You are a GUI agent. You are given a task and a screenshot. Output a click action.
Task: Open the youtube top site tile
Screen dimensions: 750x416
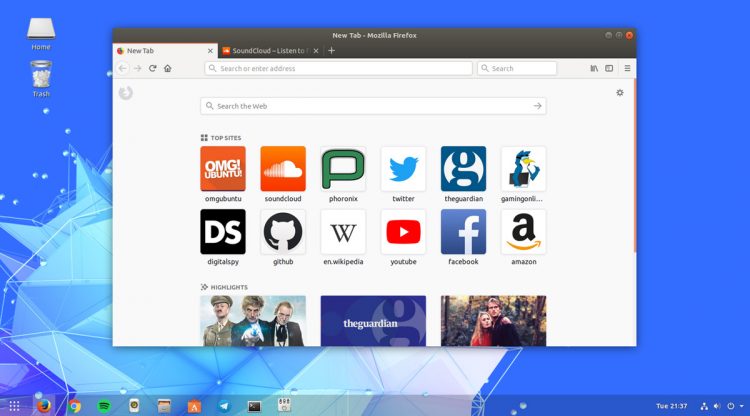pyautogui.click(x=403, y=232)
